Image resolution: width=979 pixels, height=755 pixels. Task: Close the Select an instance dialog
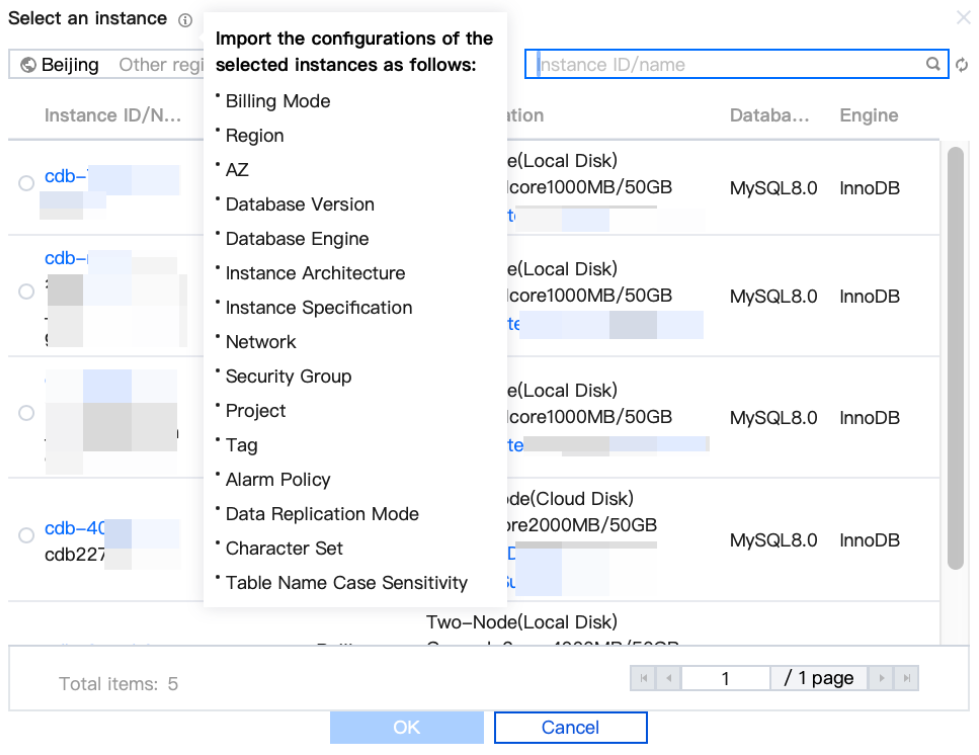962,18
